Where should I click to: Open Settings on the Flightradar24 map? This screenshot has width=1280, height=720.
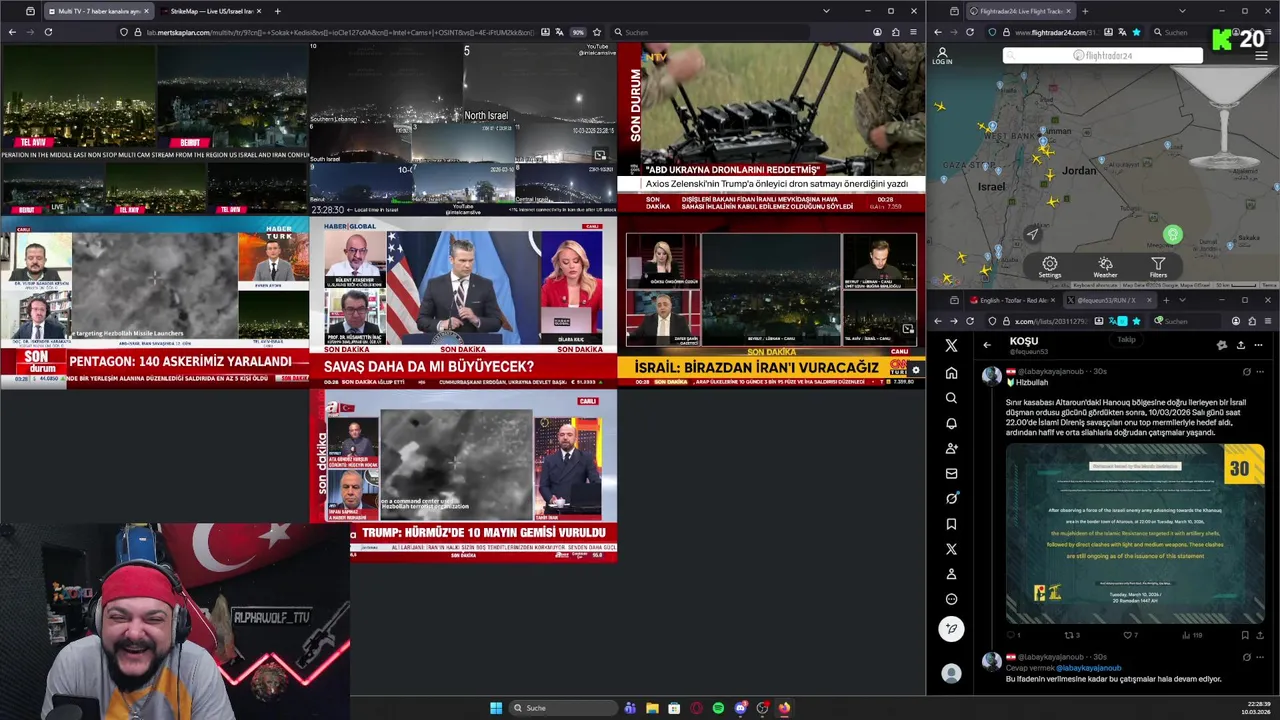(x=1049, y=267)
